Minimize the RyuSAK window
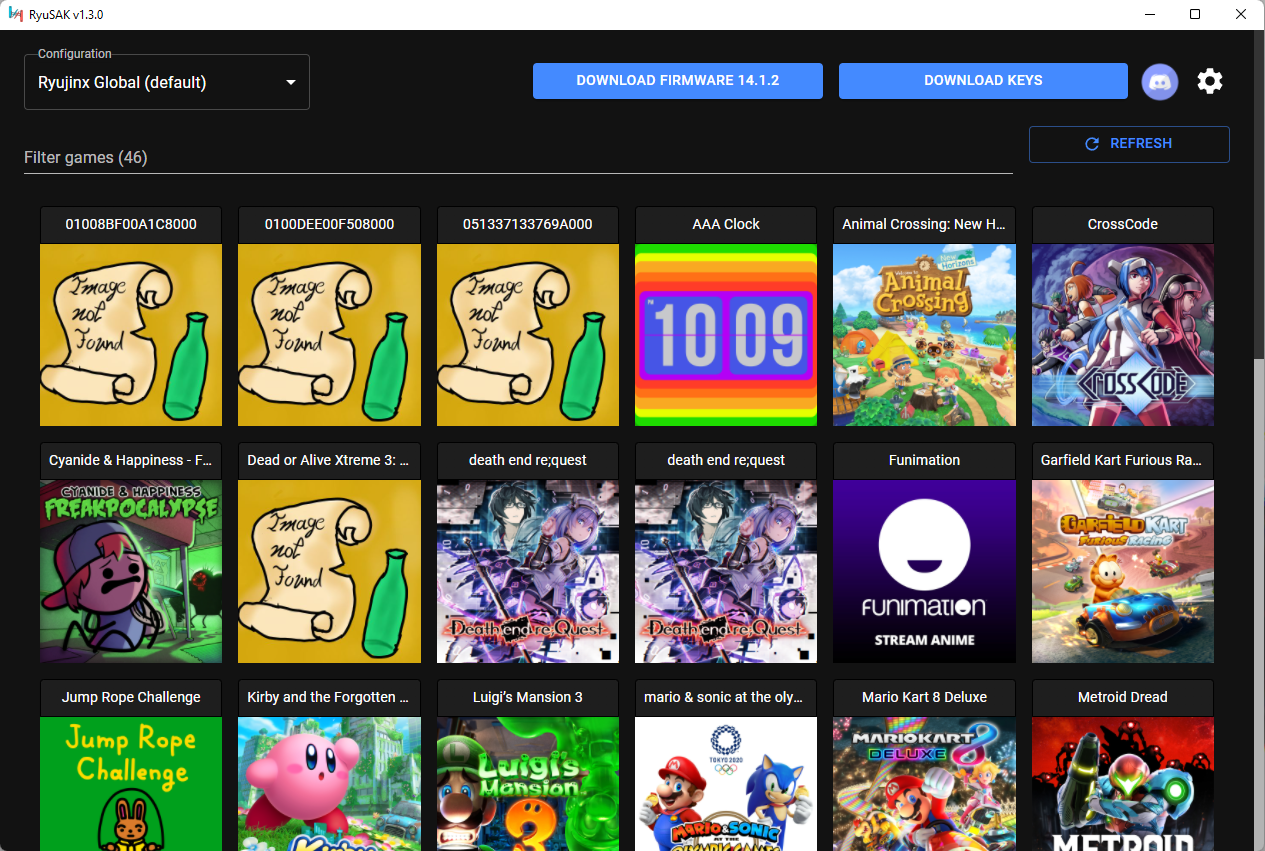1265x851 pixels. click(1148, 14)
